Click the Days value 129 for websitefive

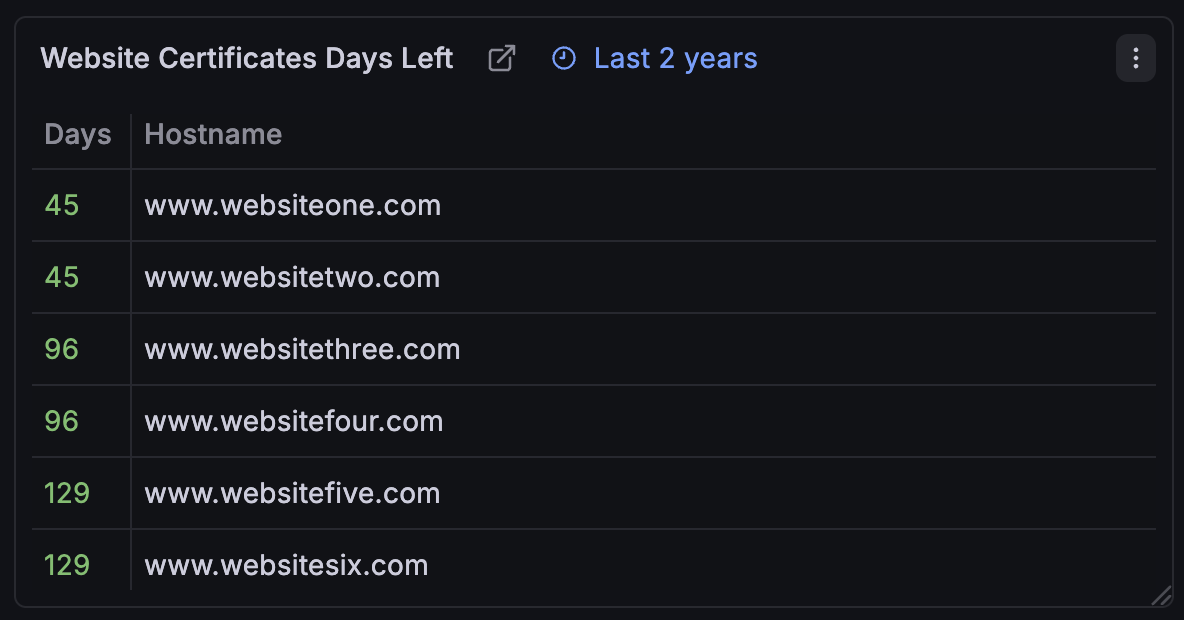tap(66, 493)
